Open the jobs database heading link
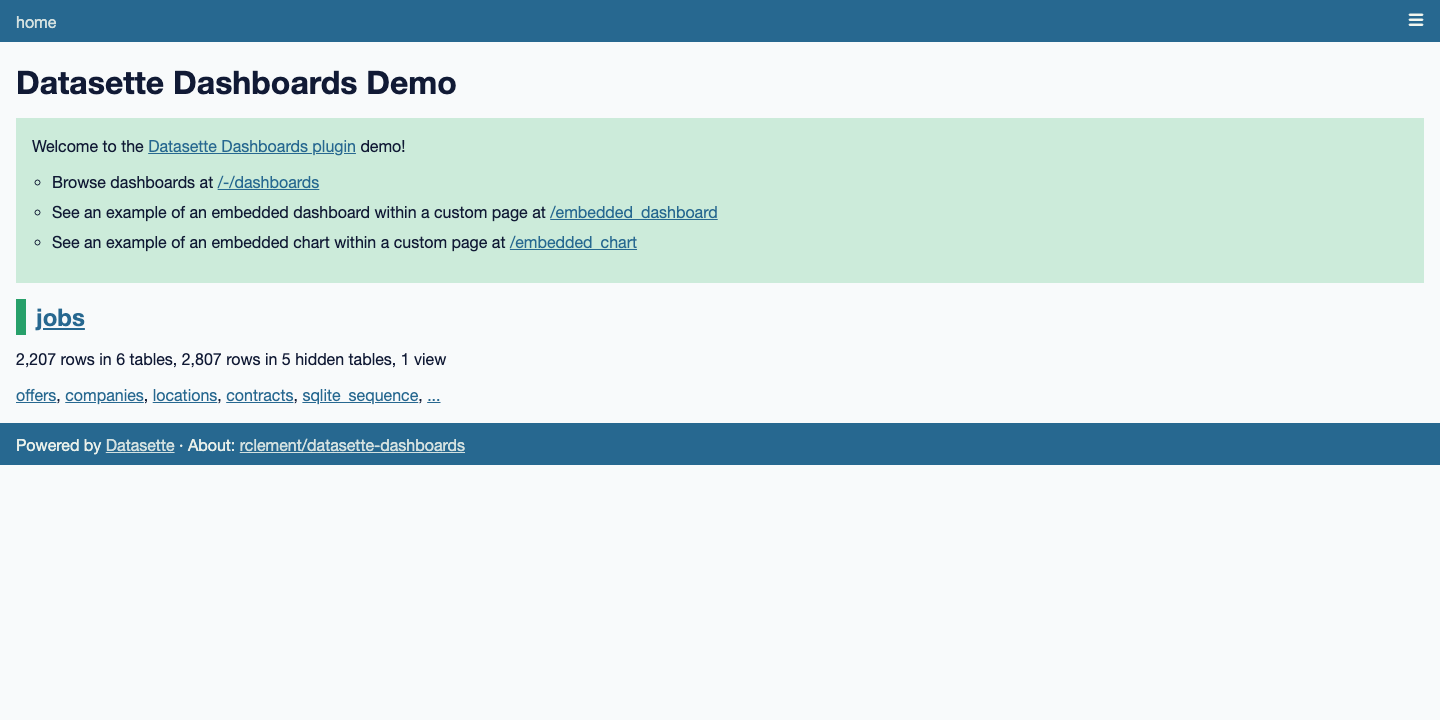The width and height of the screenshot is (1440, 720). click(x=60, y=318)
